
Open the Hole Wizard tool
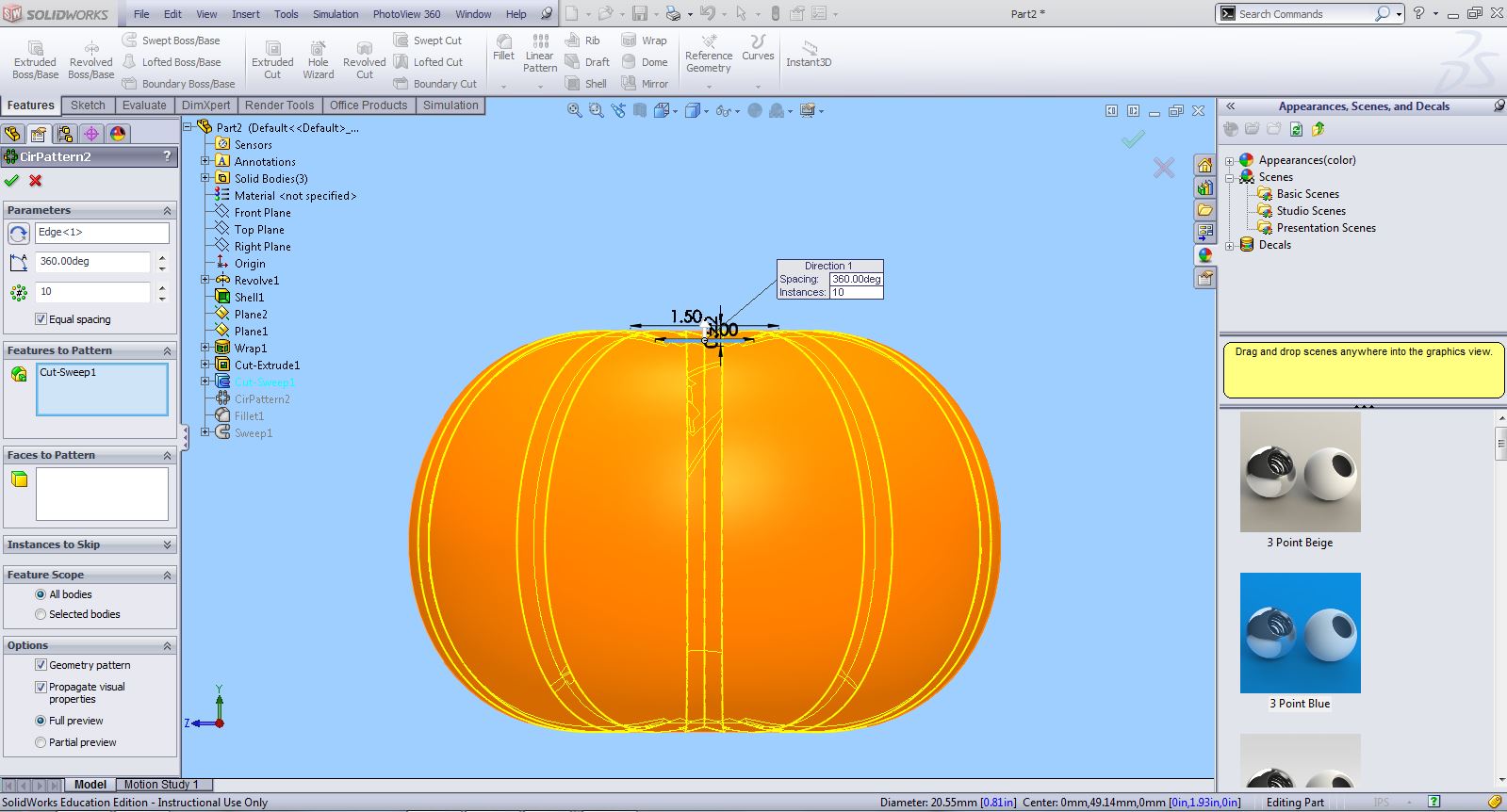(318, 59)
